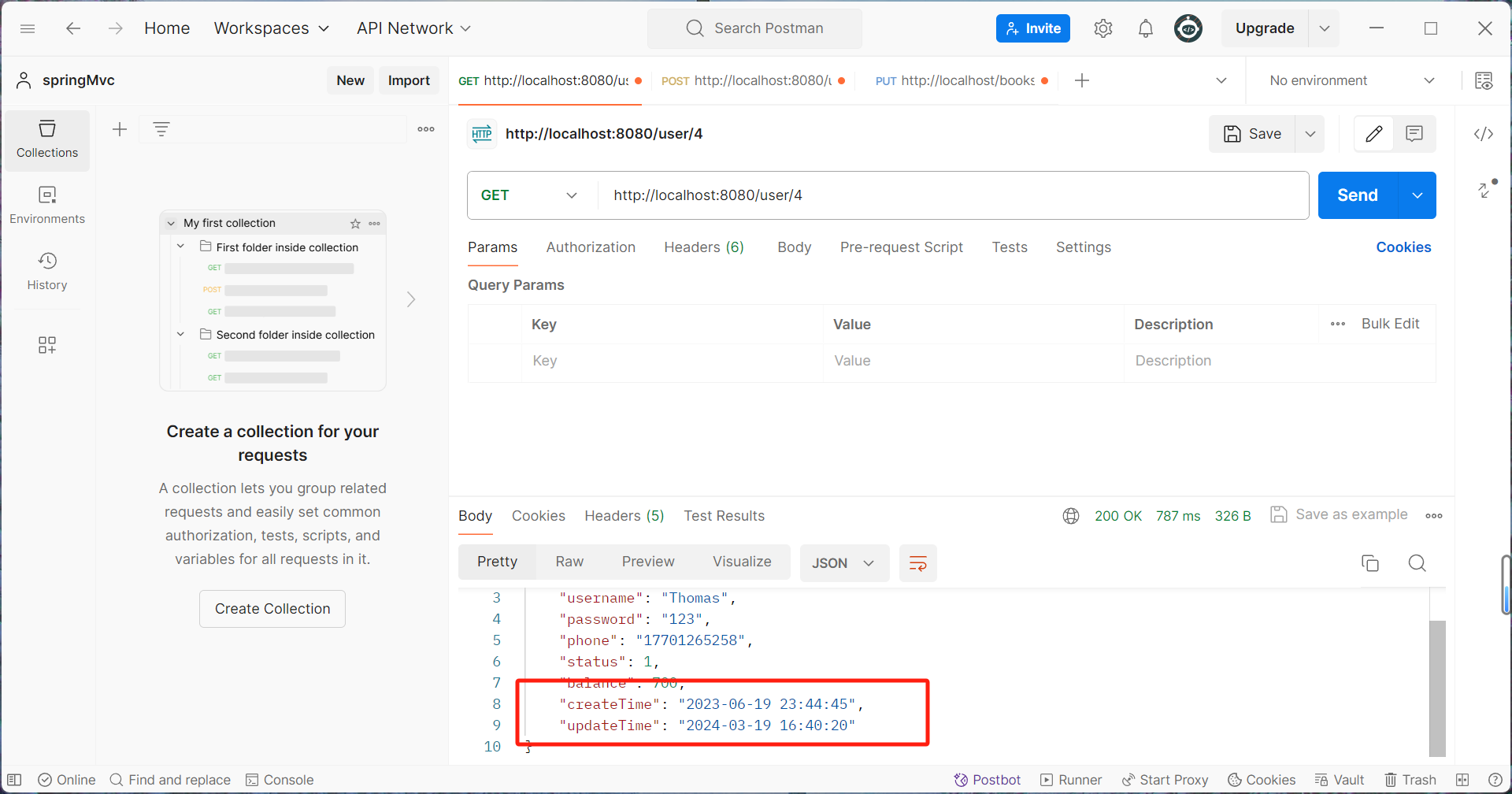Go back with the left arrow
This screenshot has height=794, width=1512.
coord(73,28)
